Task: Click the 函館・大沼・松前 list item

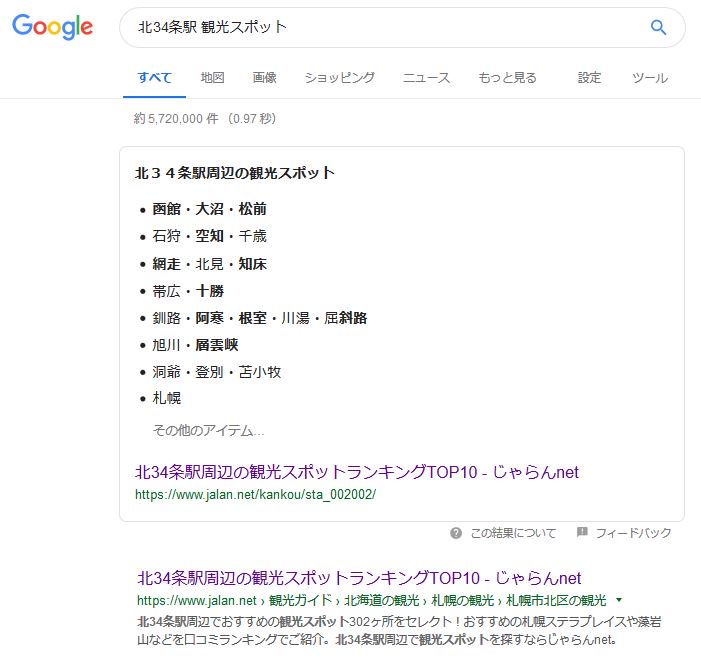Action: pos(209,209)
